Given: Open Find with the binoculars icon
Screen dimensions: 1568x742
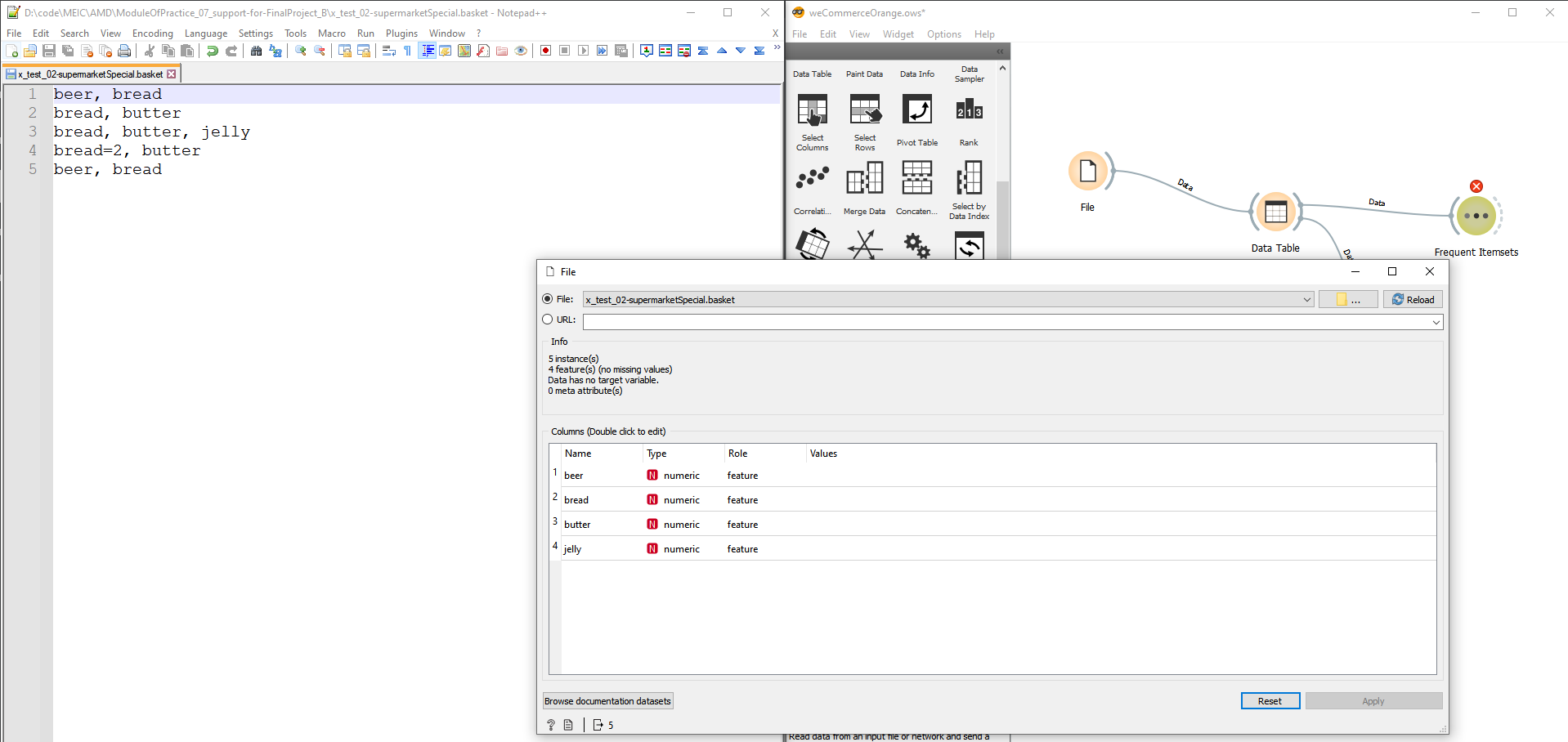Looking at the screenshot, I should pyautogui.click(x=257, y=51).
